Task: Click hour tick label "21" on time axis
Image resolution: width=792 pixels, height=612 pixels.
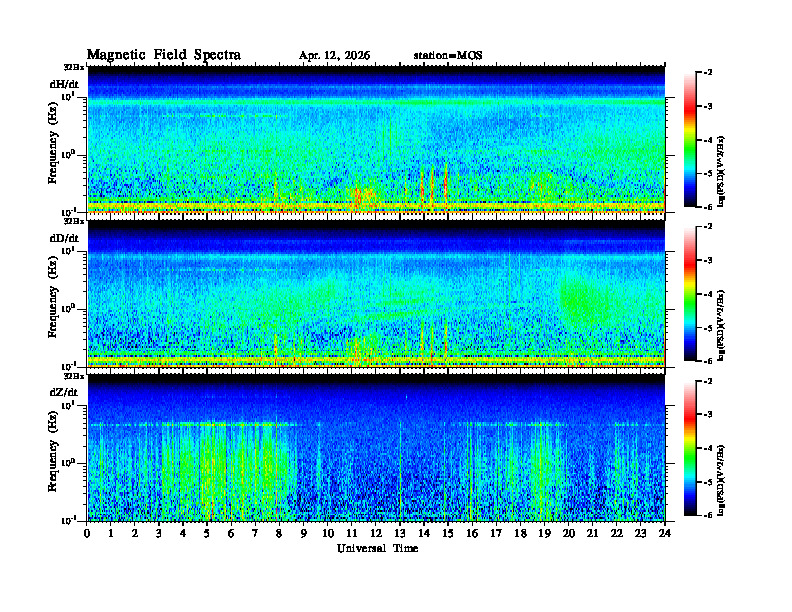Action: (x=592, y=533)
